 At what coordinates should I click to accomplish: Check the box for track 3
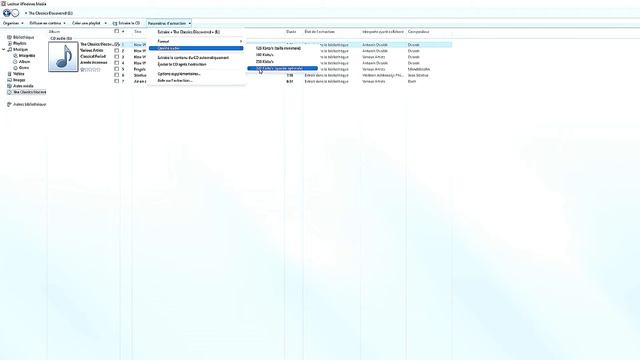[x=117, y=57]
